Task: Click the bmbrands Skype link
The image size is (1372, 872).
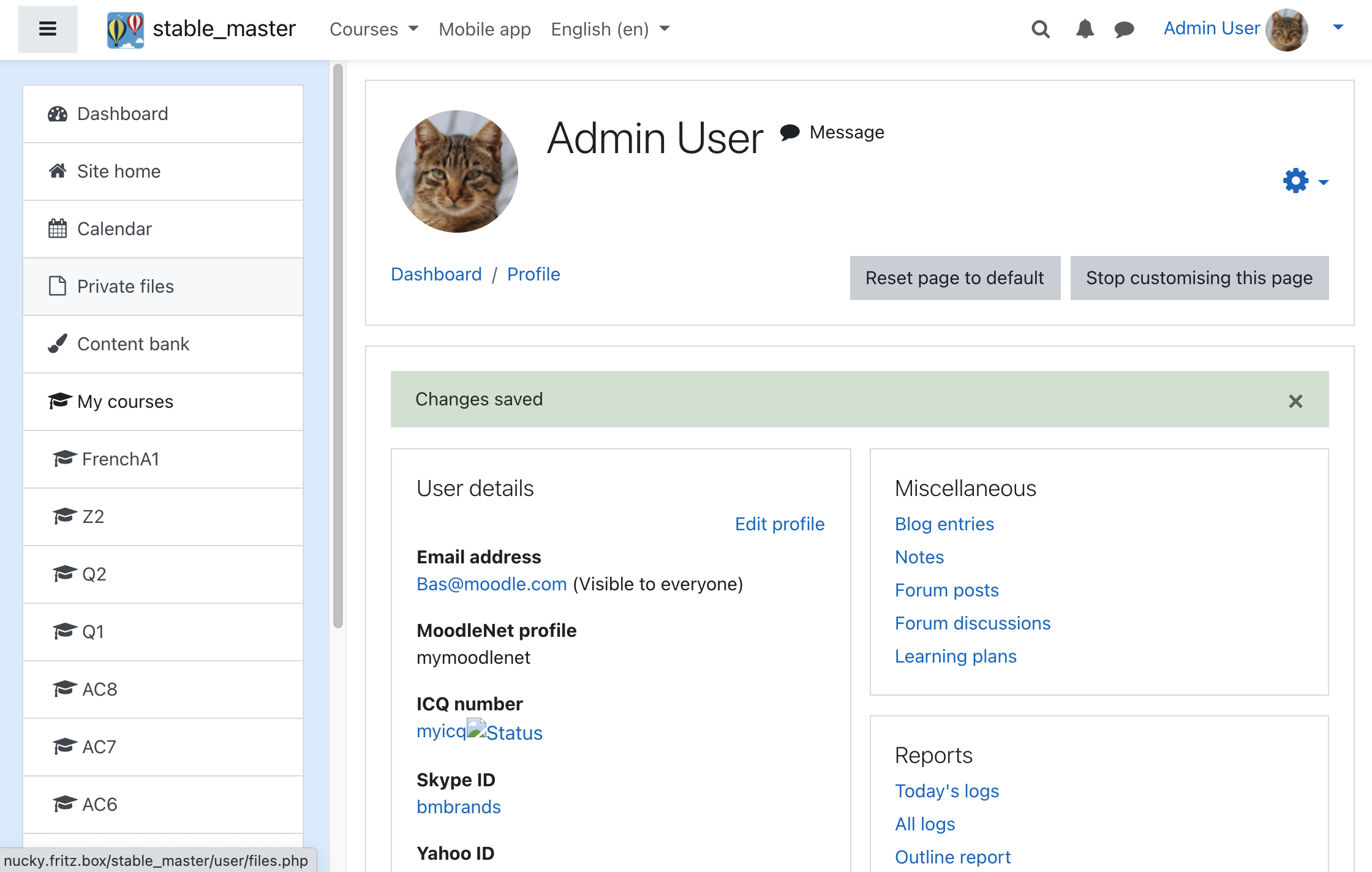Action: click(x=459, y=807)
